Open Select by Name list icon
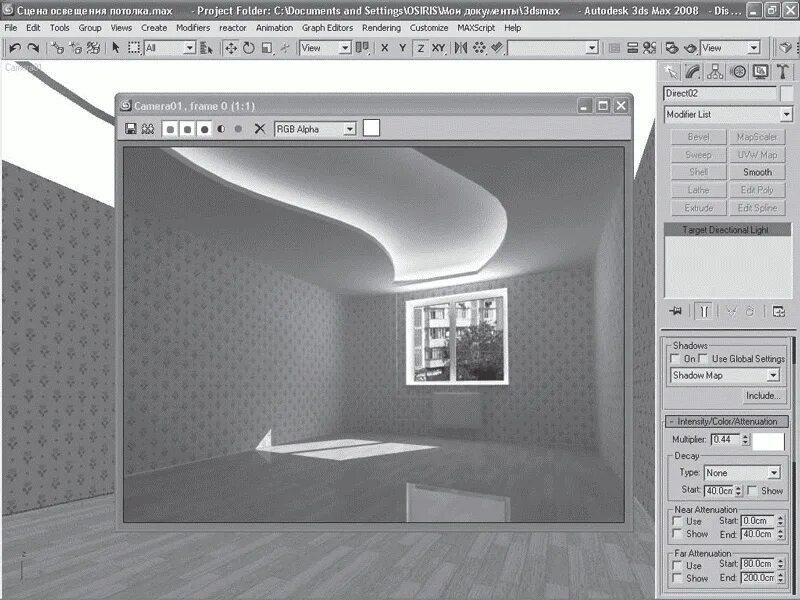 tap(207, 48)
